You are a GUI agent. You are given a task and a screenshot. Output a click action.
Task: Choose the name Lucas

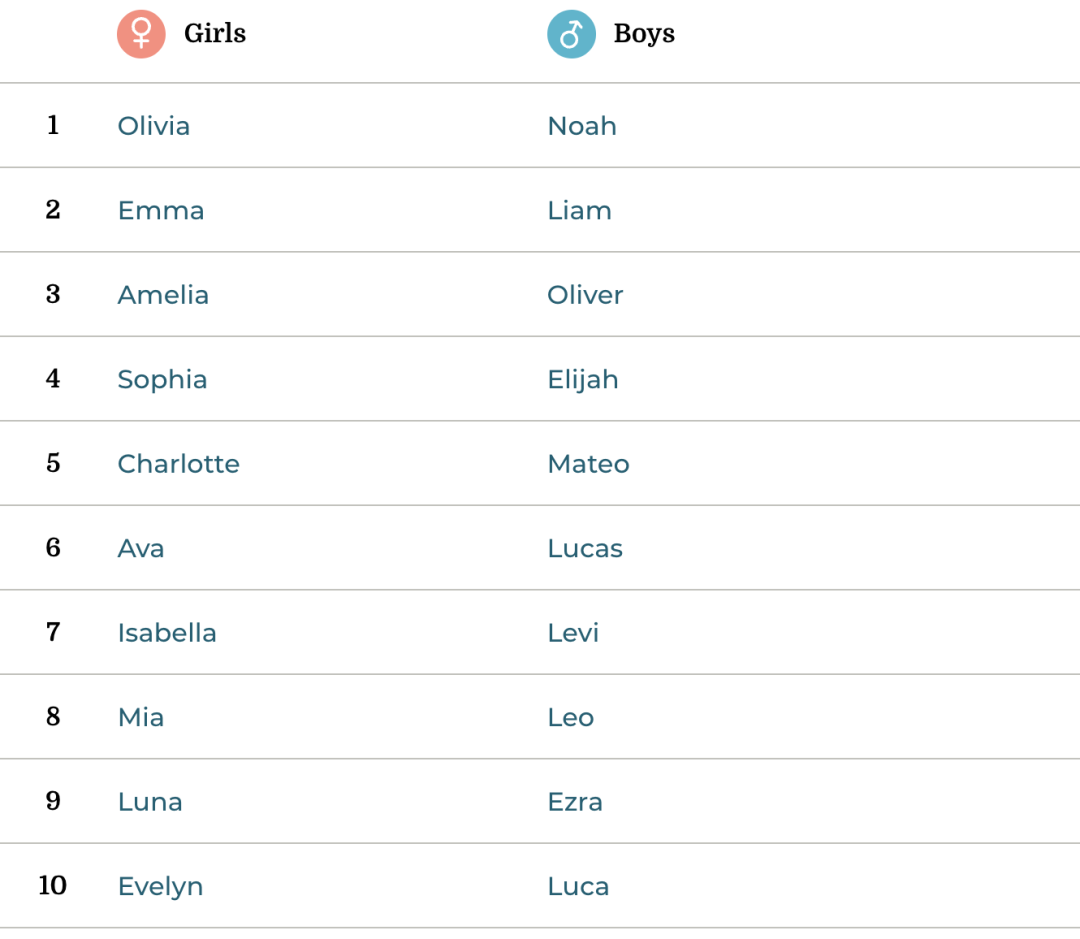[x=585, y=549]
